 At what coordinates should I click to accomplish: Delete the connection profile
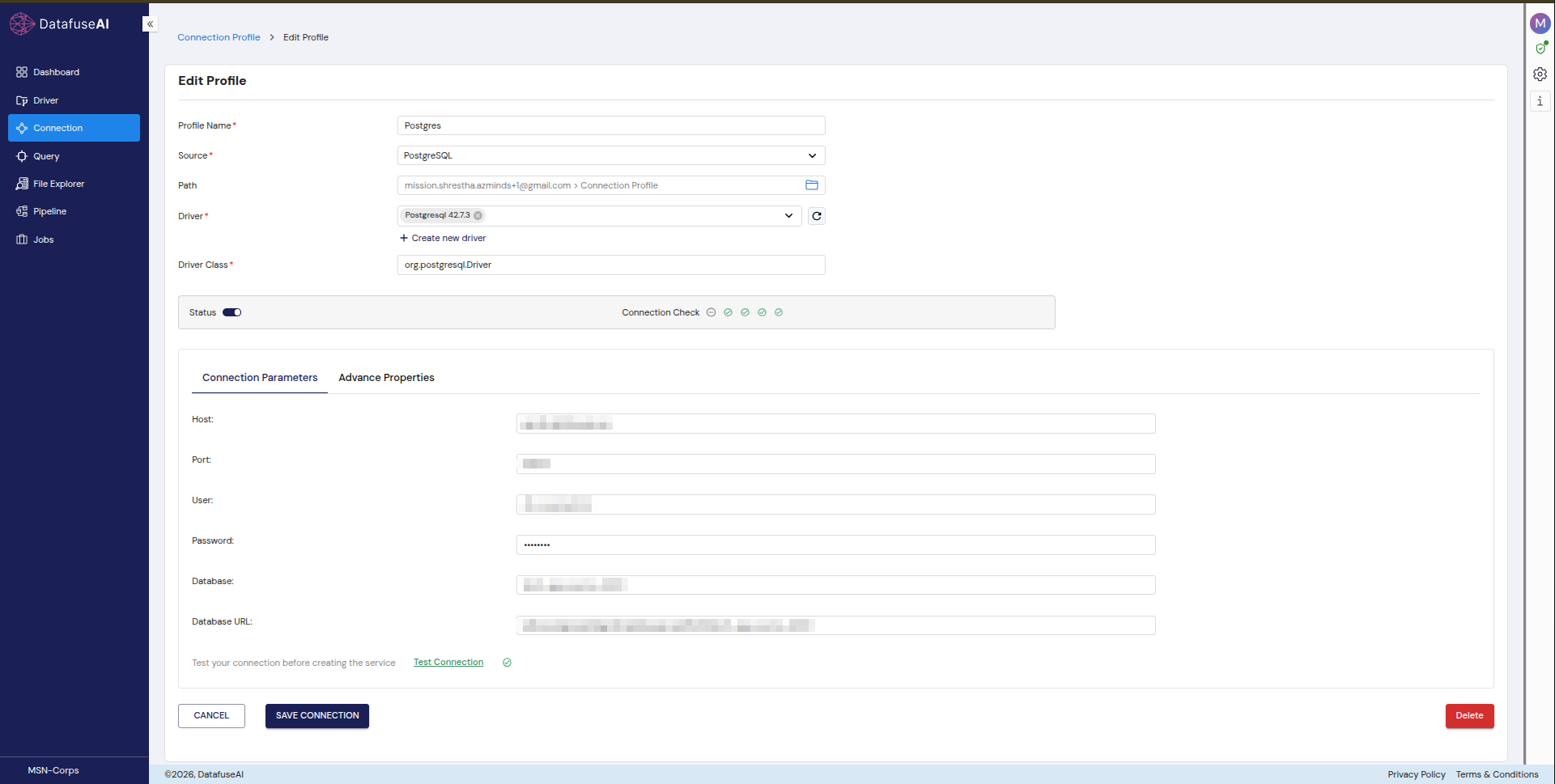coord(1469,716)
